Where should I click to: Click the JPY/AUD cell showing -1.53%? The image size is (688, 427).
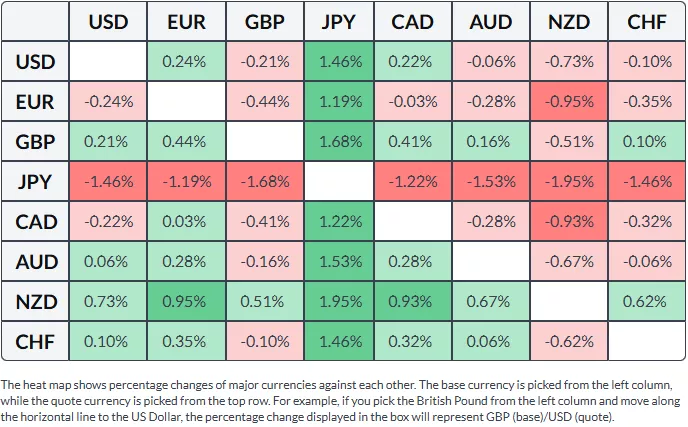(x=491, y=181)
